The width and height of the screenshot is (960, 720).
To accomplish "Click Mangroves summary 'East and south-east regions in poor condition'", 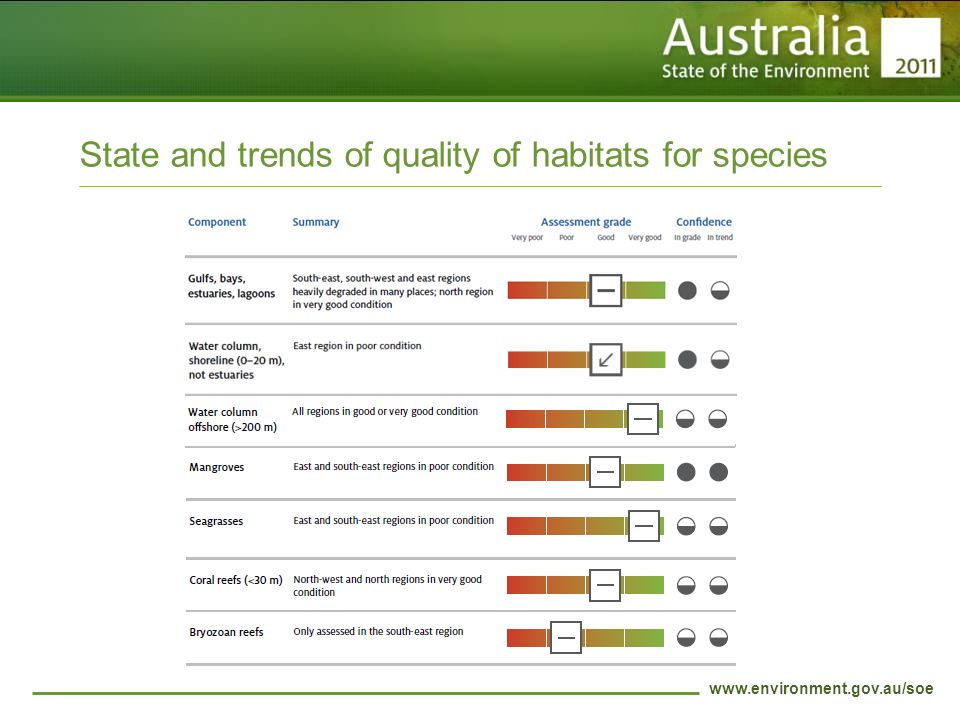I will click(393, 467).
